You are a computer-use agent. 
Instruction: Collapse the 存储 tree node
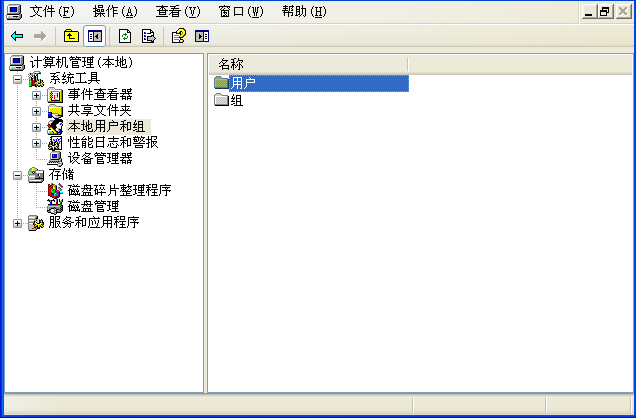tap(17, 175)
